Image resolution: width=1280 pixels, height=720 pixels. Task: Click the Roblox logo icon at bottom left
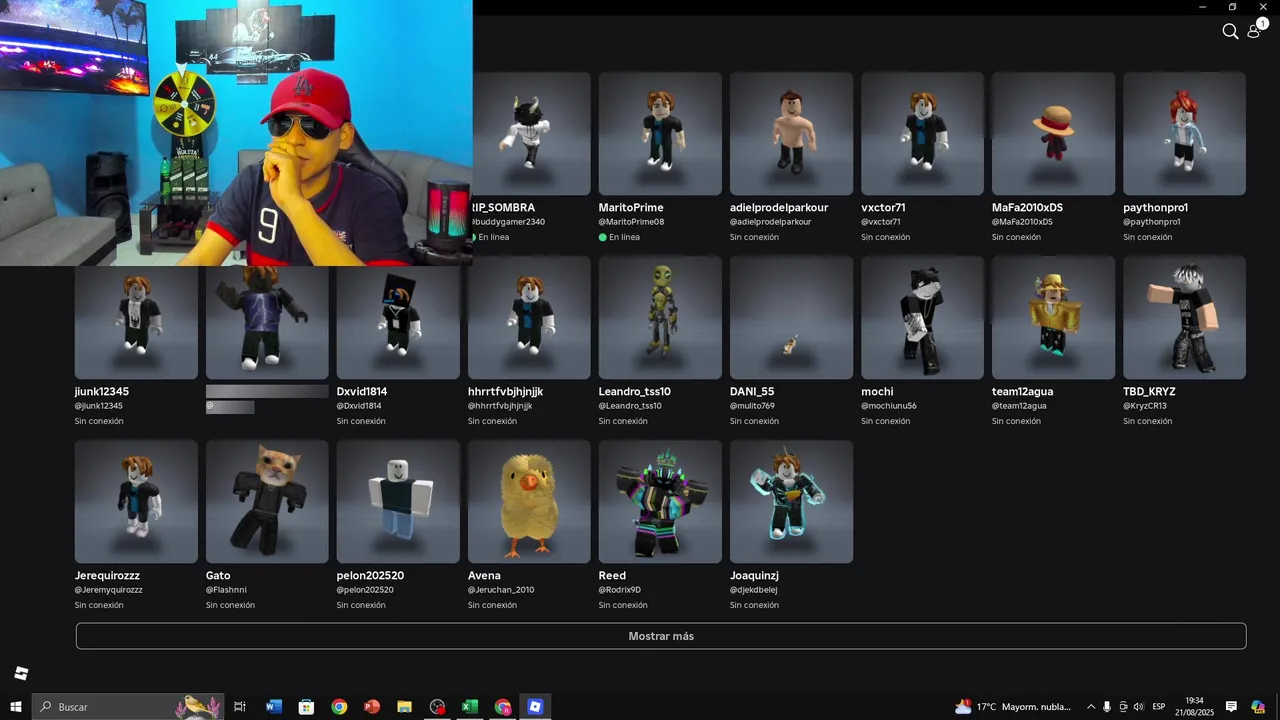(21, 673)
